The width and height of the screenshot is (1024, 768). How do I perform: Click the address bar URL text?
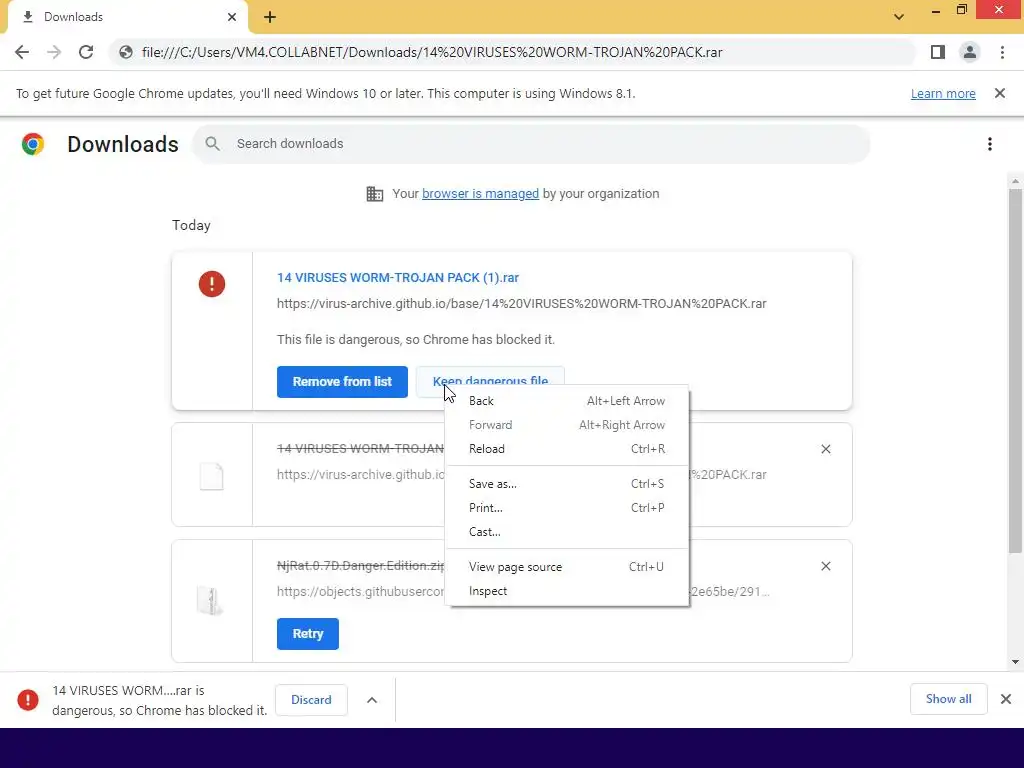pyautogui.click(x=432, y=52)
